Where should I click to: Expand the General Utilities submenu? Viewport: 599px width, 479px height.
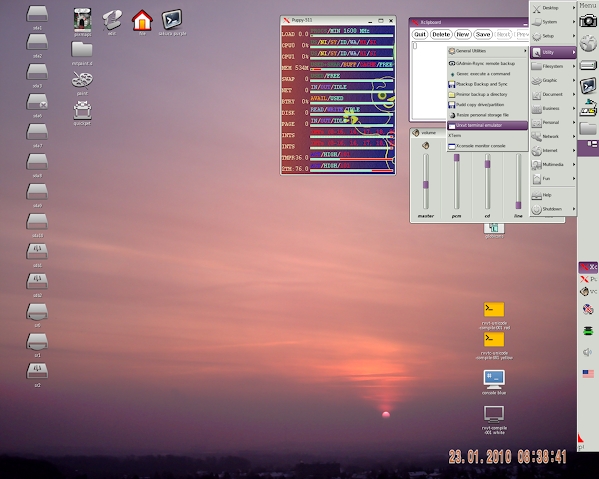(487, 51)
